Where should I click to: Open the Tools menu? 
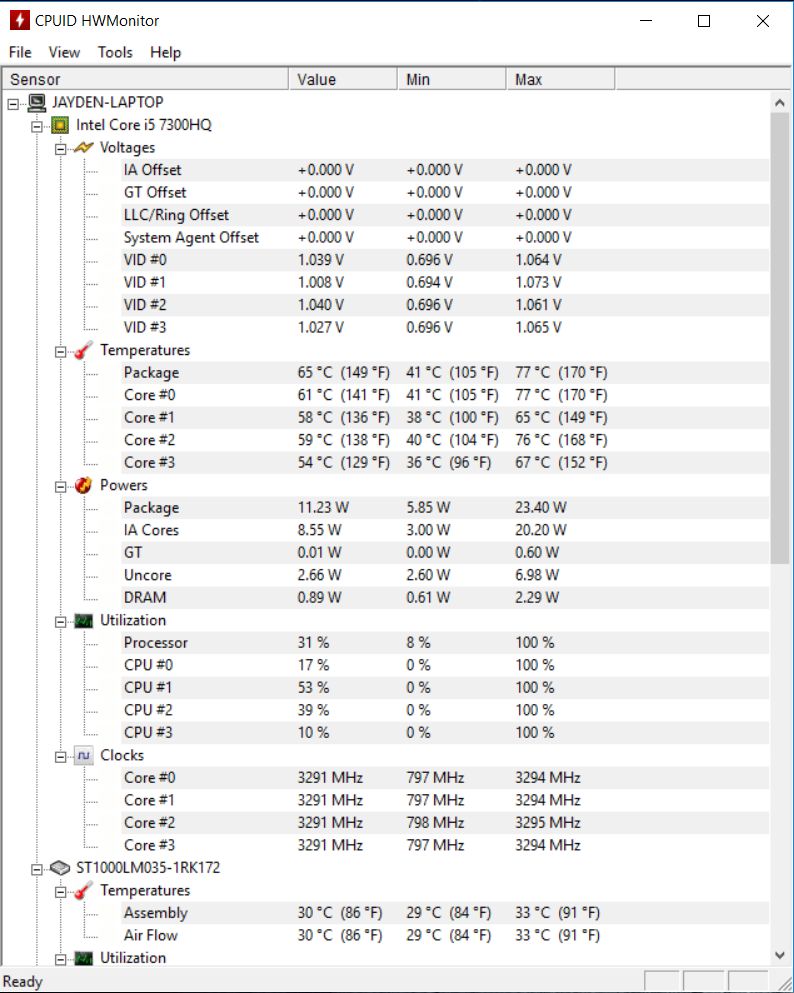coord(115,52)
